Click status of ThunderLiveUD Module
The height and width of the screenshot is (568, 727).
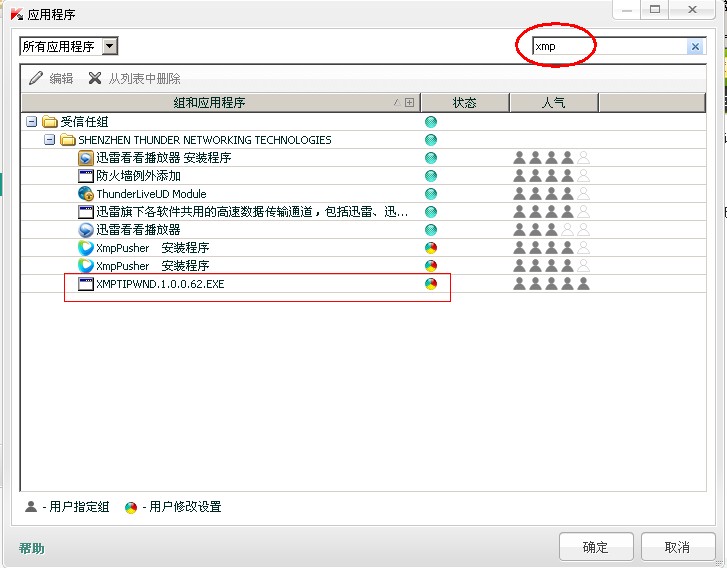(x=431, y=194)
